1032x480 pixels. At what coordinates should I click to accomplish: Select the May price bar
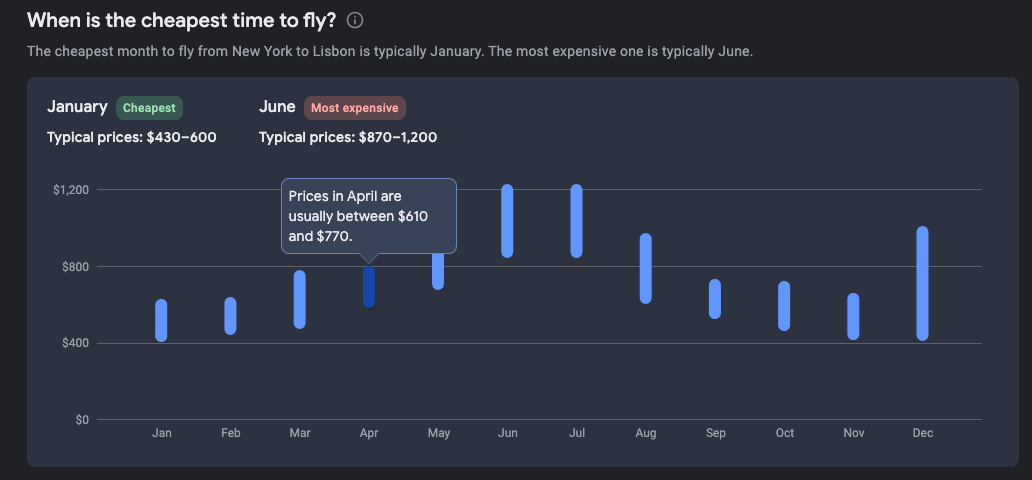[438, 272]
